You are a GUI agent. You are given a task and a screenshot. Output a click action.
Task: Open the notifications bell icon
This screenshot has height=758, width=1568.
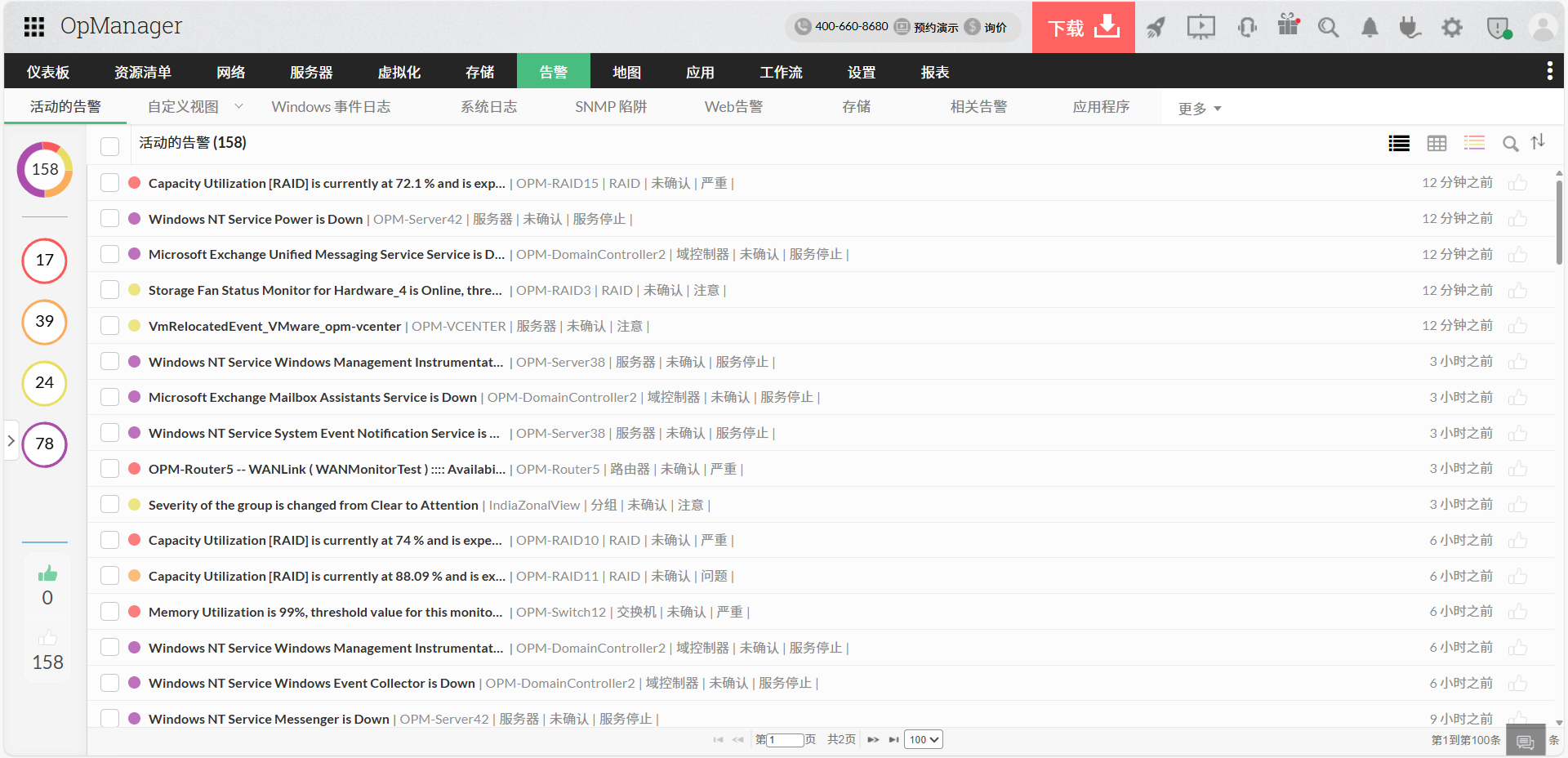tap(1370, 28)
